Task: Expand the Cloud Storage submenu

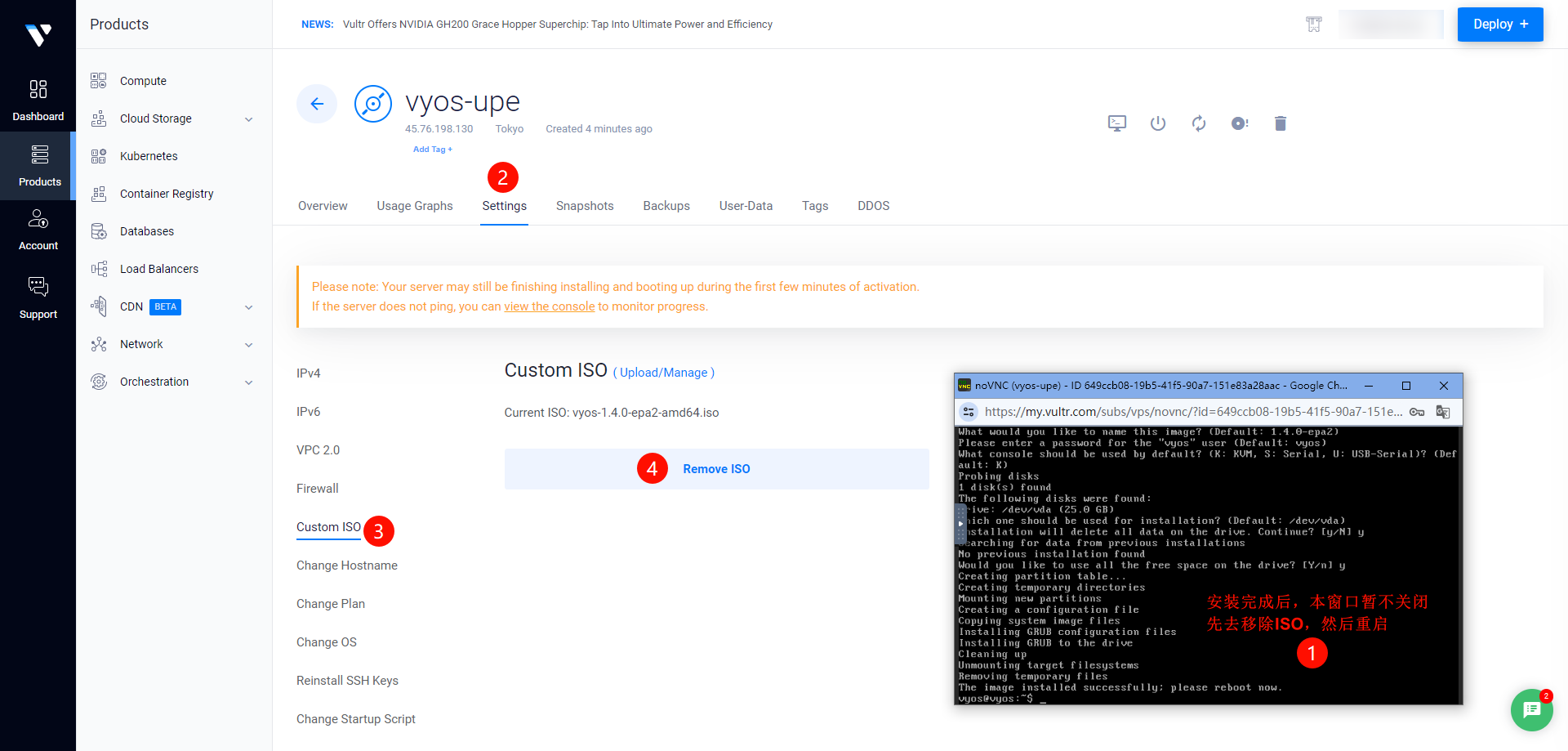Action: click(x=249, y=119)
